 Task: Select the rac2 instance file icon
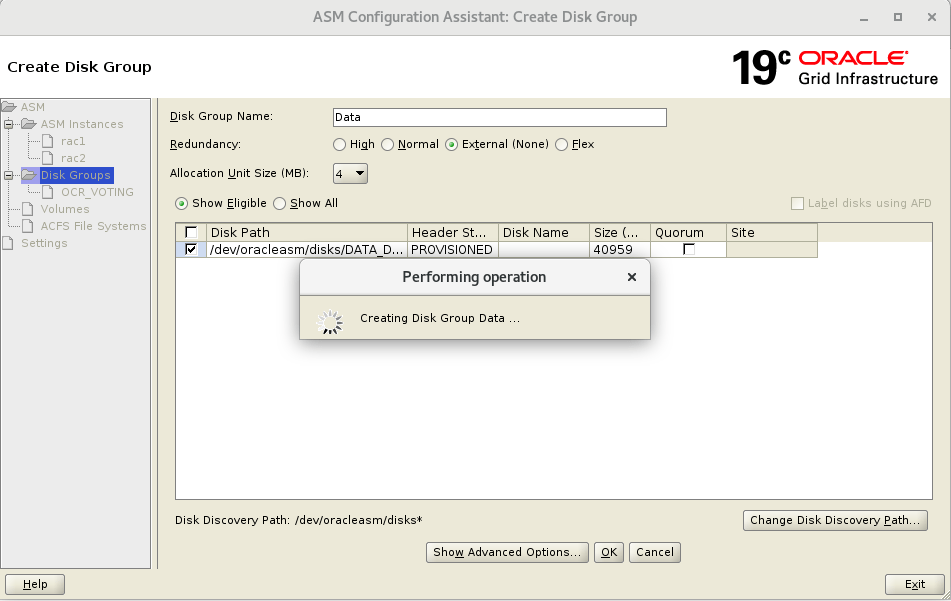coord(48,158)
